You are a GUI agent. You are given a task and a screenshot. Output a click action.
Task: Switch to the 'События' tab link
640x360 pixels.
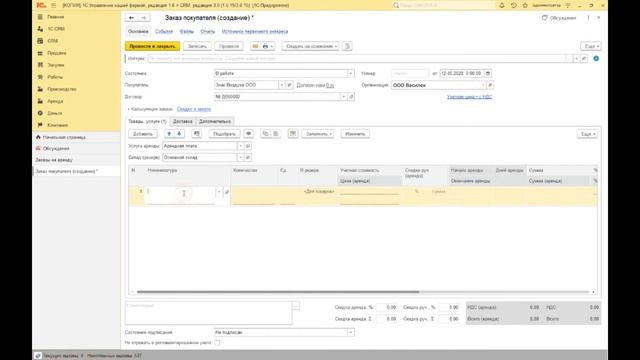pyautogui.click(x=164, y=31)
